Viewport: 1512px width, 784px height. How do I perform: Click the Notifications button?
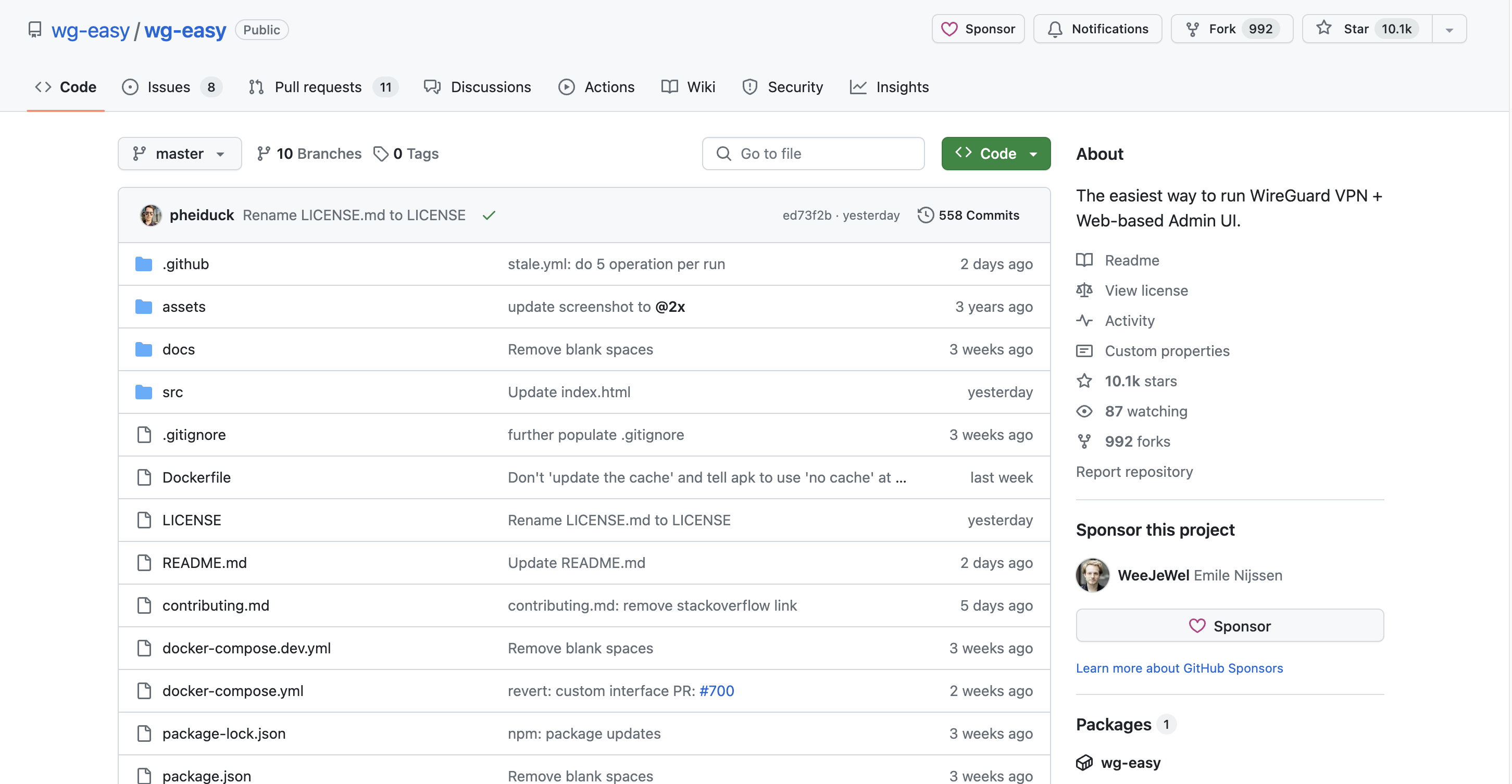[x=1097, y=29]
